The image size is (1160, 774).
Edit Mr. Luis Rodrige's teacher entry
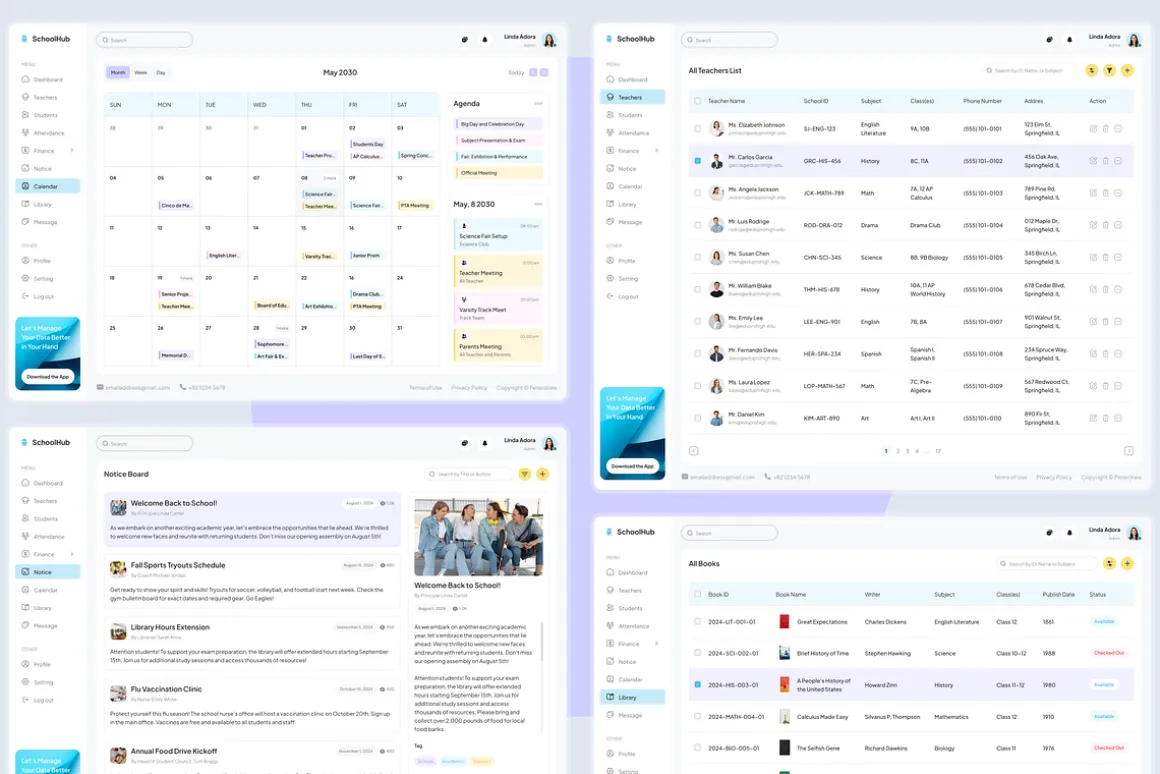tap(1093, 225)
